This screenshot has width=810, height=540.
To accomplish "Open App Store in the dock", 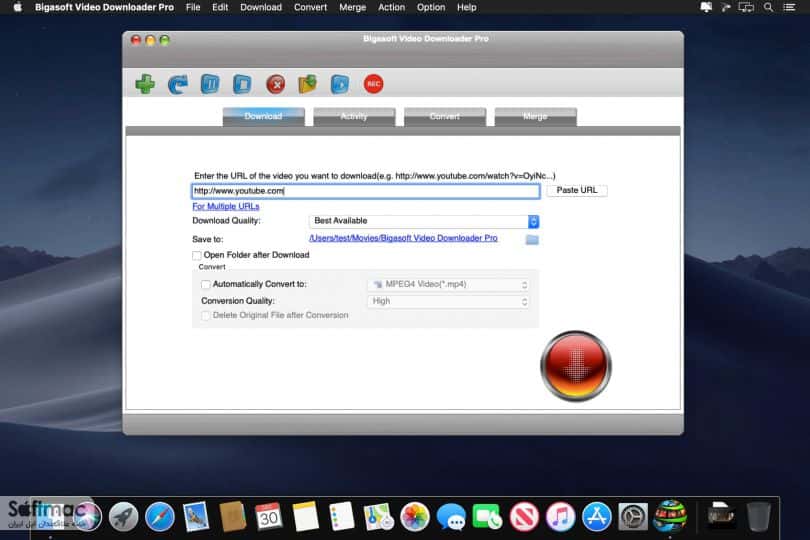I will 597,517.
